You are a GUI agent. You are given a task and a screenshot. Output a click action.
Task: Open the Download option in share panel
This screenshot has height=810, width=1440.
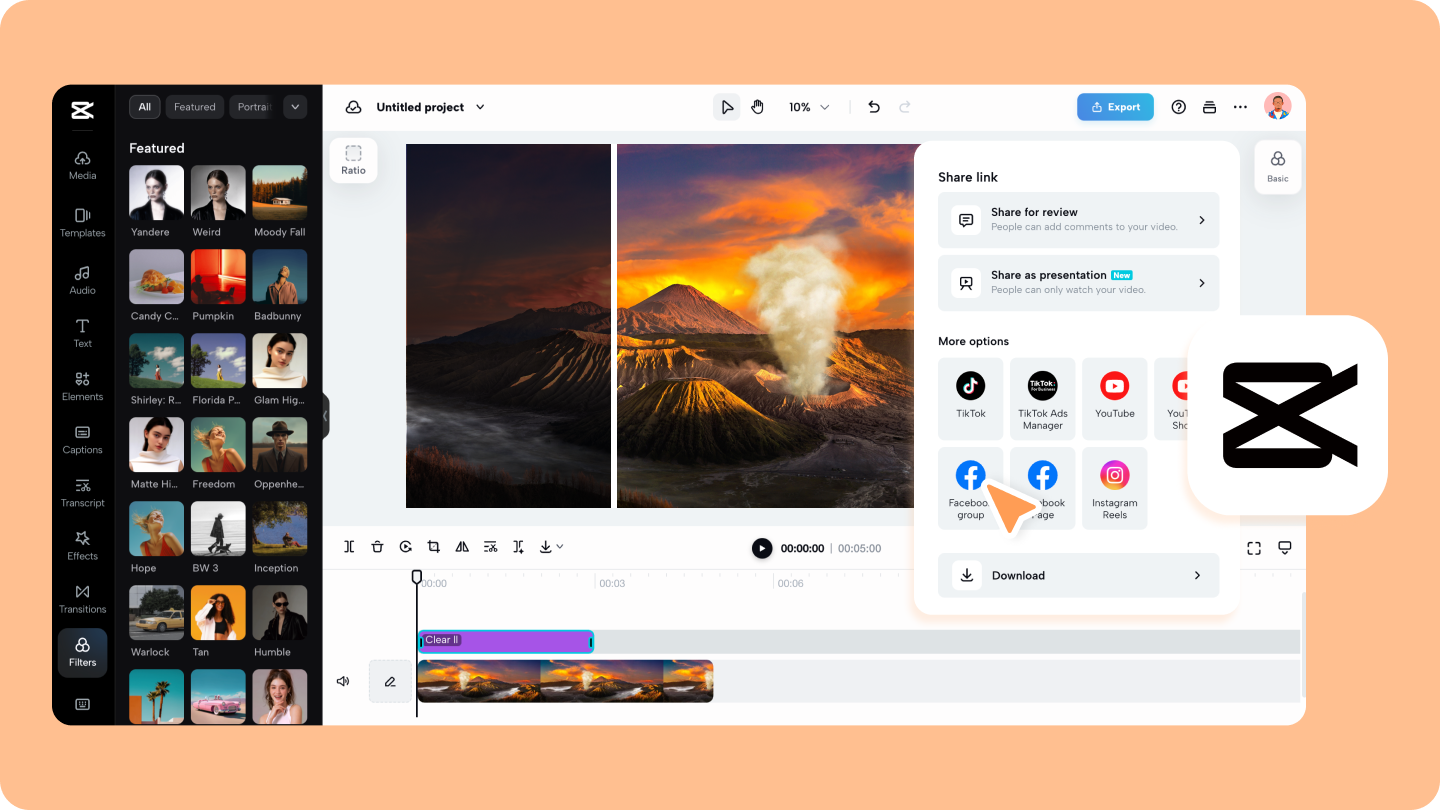[x=1078, y=575]
